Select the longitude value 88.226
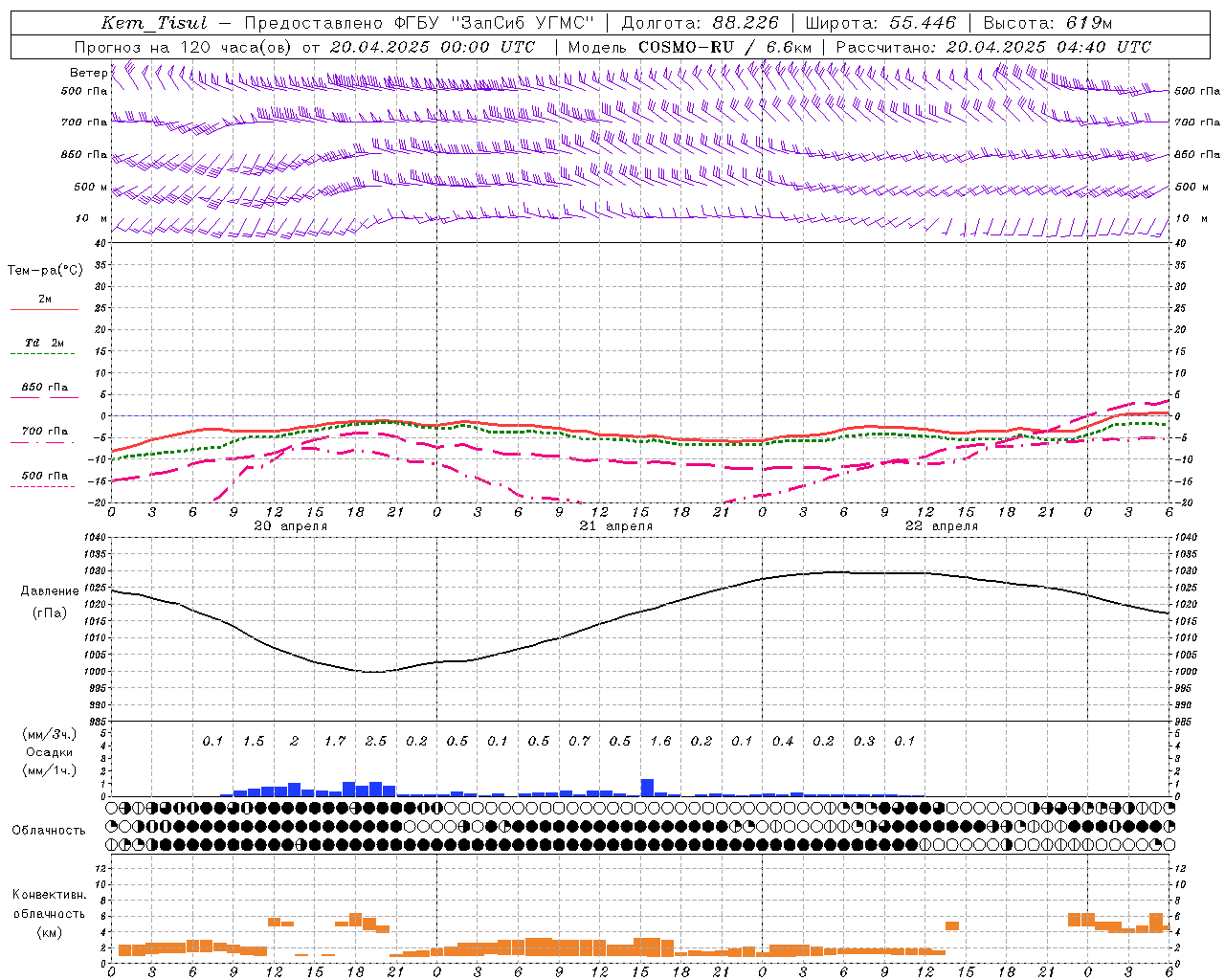This screenshot has height=980, width=1225. 746,23
